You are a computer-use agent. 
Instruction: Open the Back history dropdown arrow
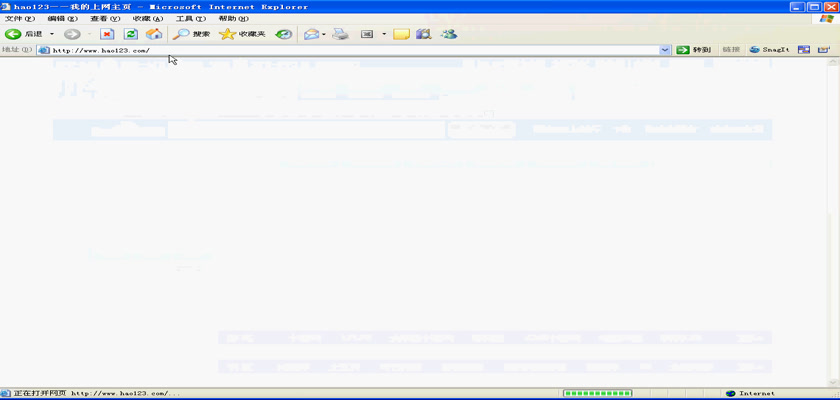tap(52, 34)
